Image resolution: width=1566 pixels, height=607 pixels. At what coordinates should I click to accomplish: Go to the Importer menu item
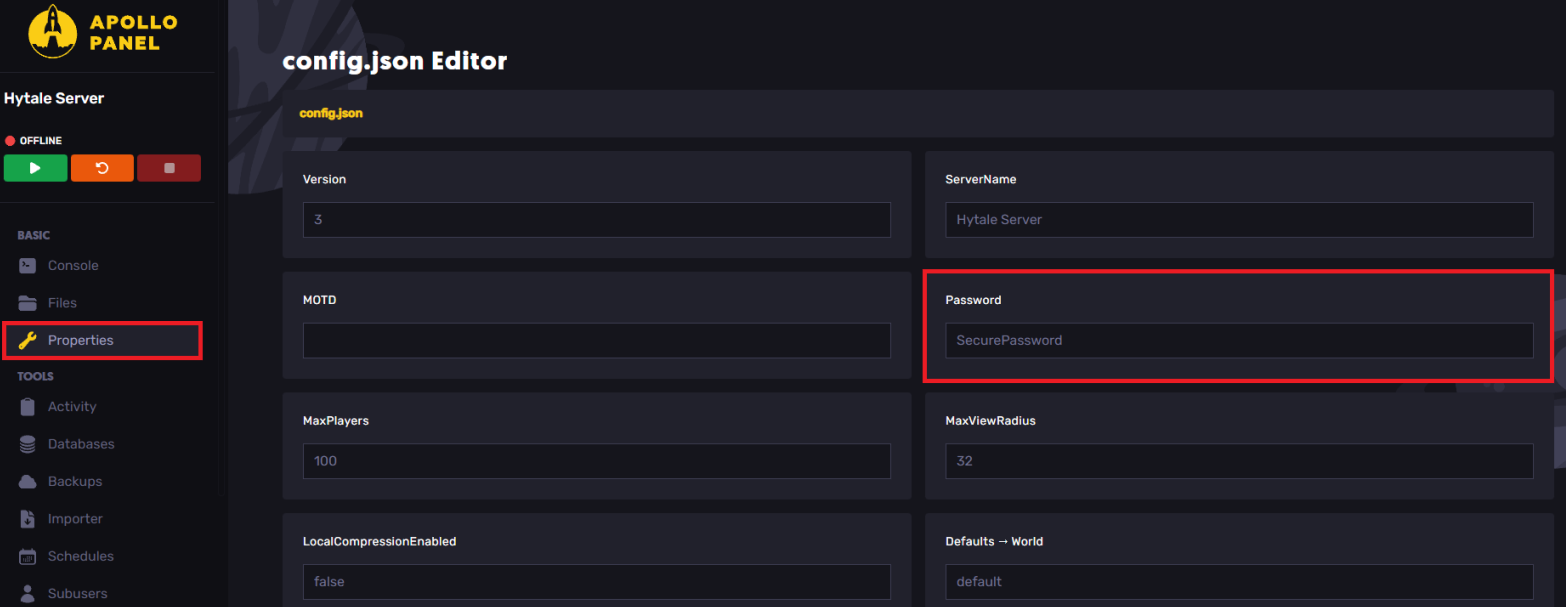75,519
